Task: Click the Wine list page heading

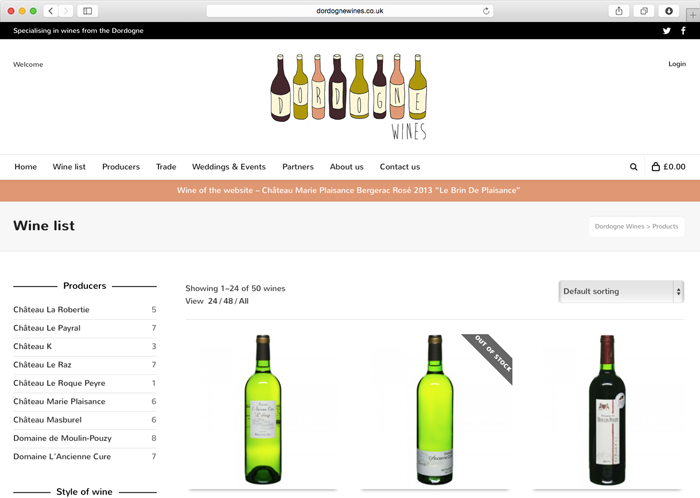Action: pyautogui.click(x=44, y=226)
